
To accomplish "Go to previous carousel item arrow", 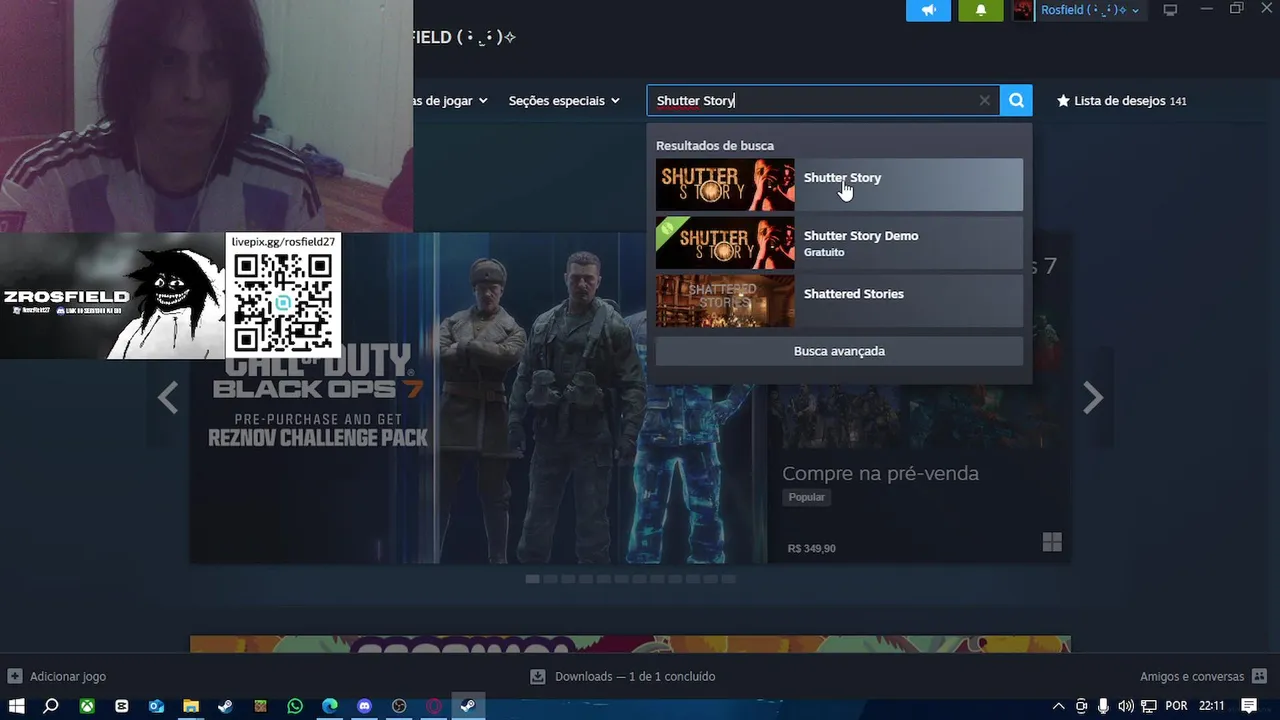I will 168,397.
